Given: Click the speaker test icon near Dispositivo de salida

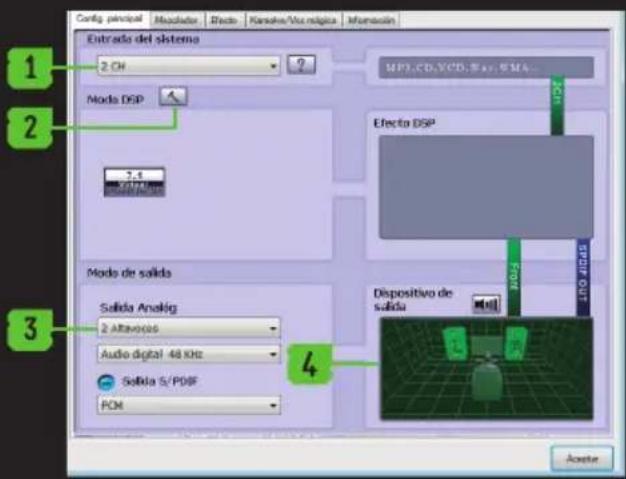Looking at the screenshot, I should (x=486, y=303).
